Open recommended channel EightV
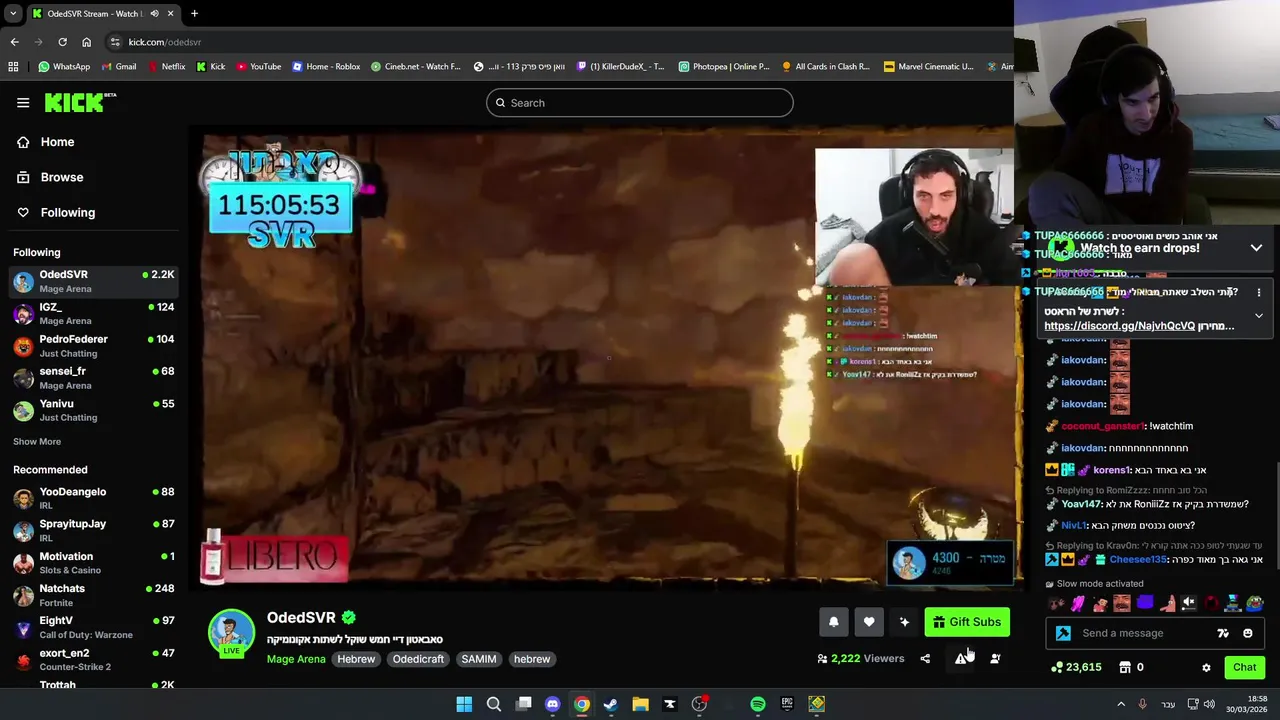 pos(94,627)
